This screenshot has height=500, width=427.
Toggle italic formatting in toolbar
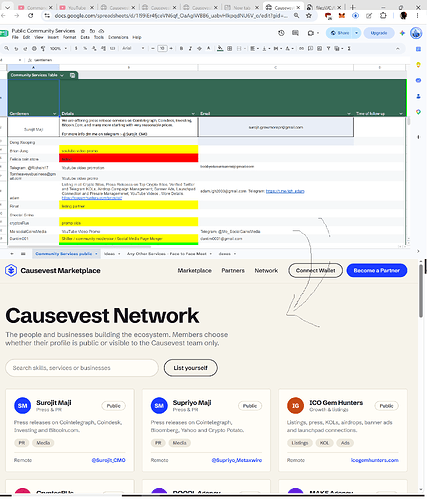(190, 49)
